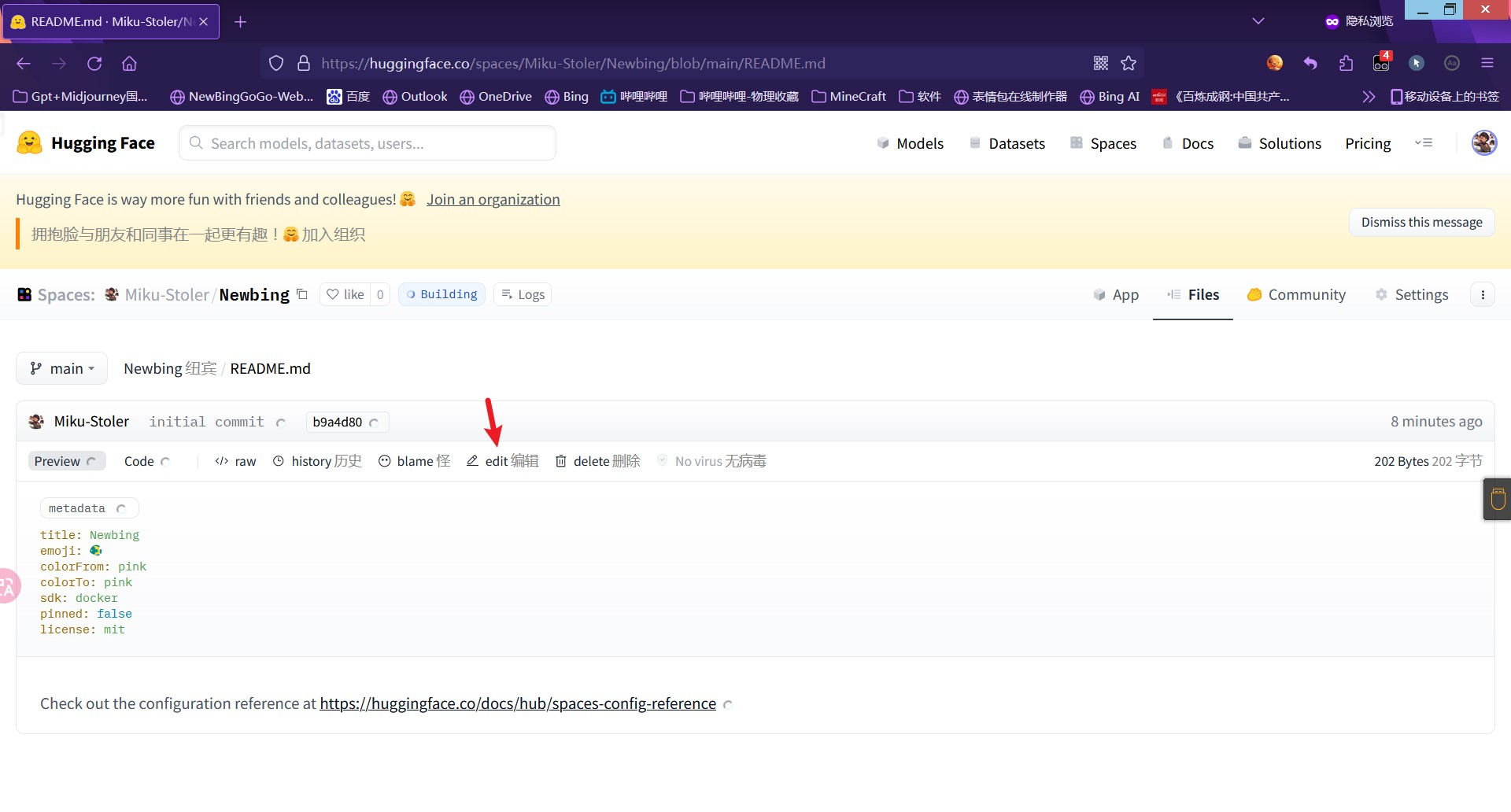
Task: Click the No virus scan status
Action: pos(711,461)
